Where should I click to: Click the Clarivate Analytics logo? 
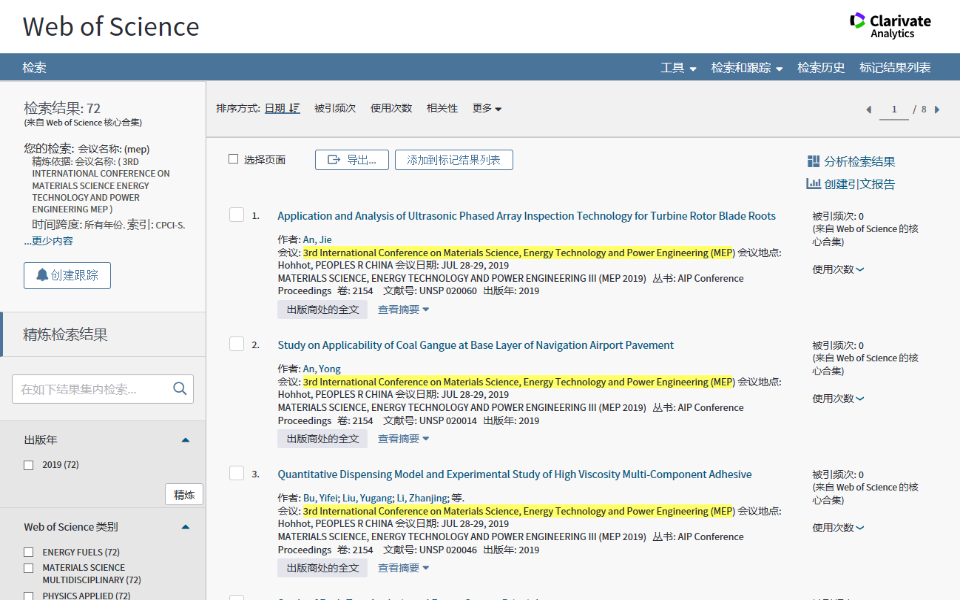tap(890, 26)
